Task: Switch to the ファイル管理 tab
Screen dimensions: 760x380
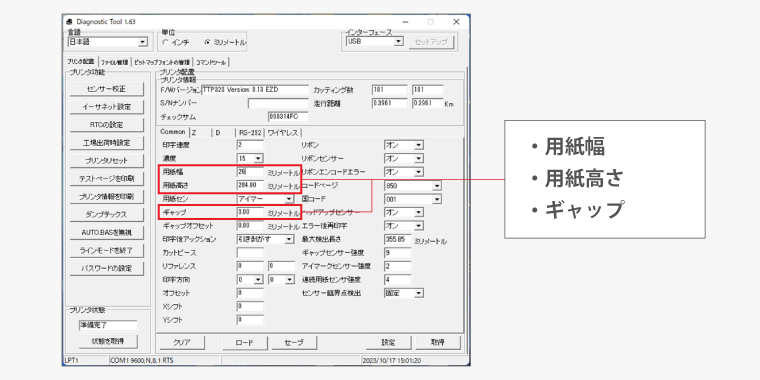Action: 114,62
